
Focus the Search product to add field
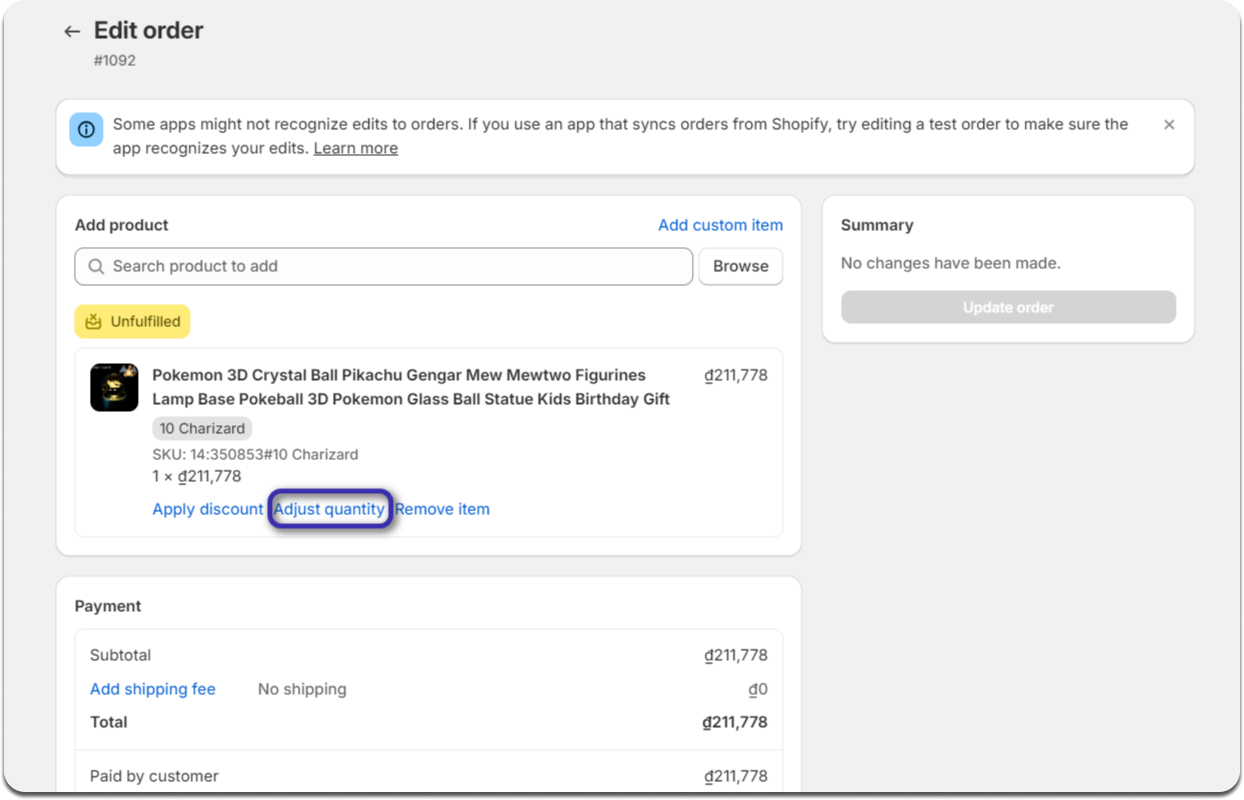[383, 266]
